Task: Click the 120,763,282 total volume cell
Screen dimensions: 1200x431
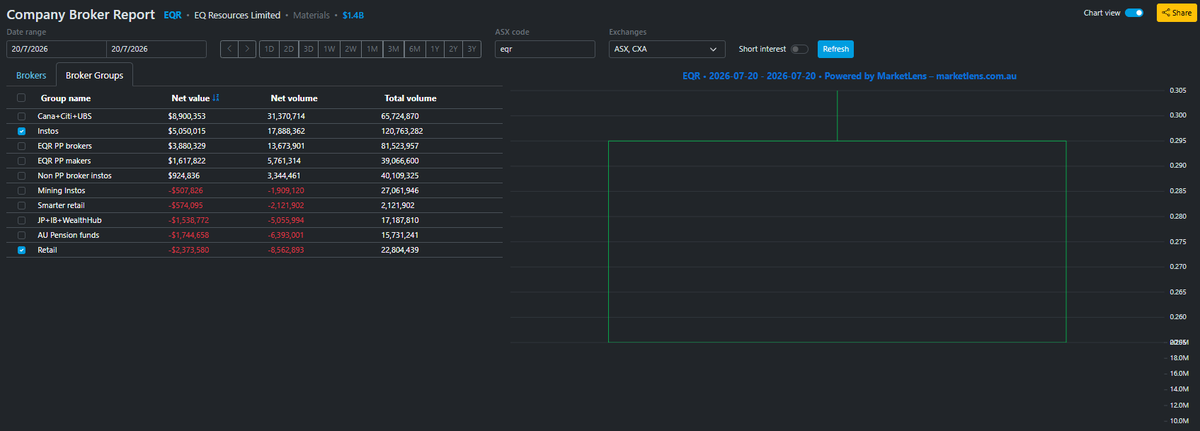Action: (404, 131)
